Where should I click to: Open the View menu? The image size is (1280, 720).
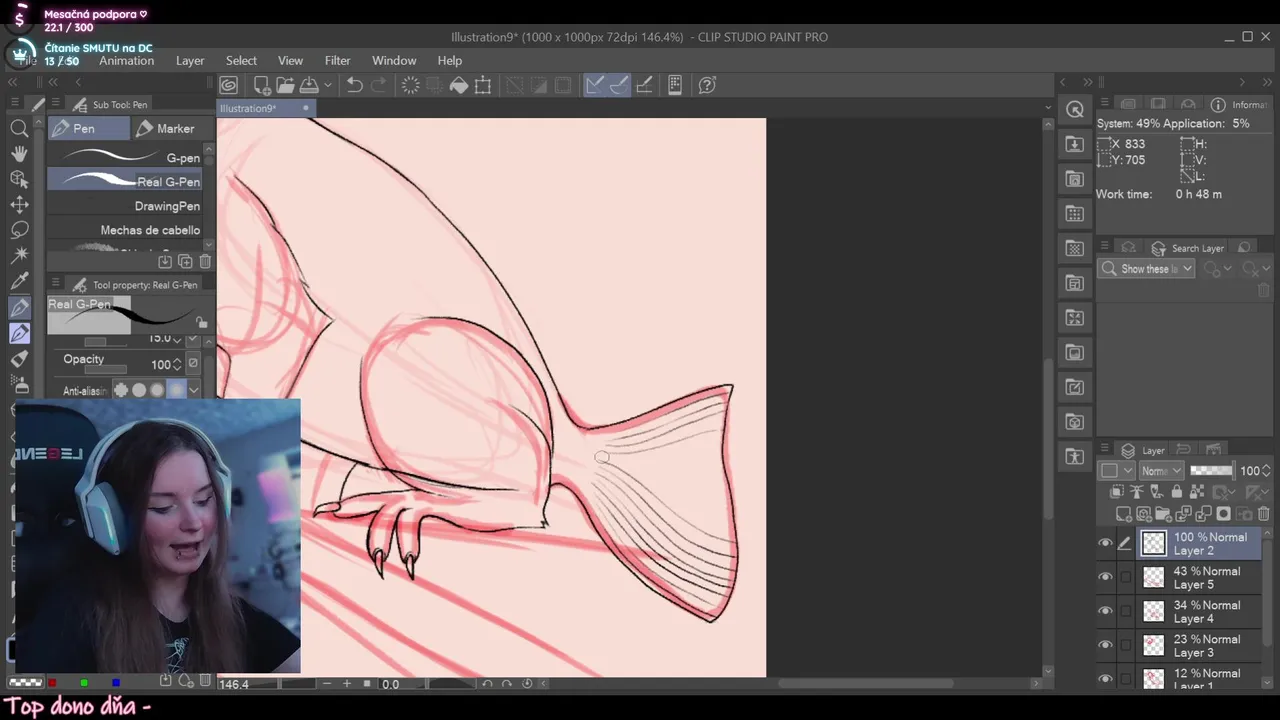coord(290,61)
